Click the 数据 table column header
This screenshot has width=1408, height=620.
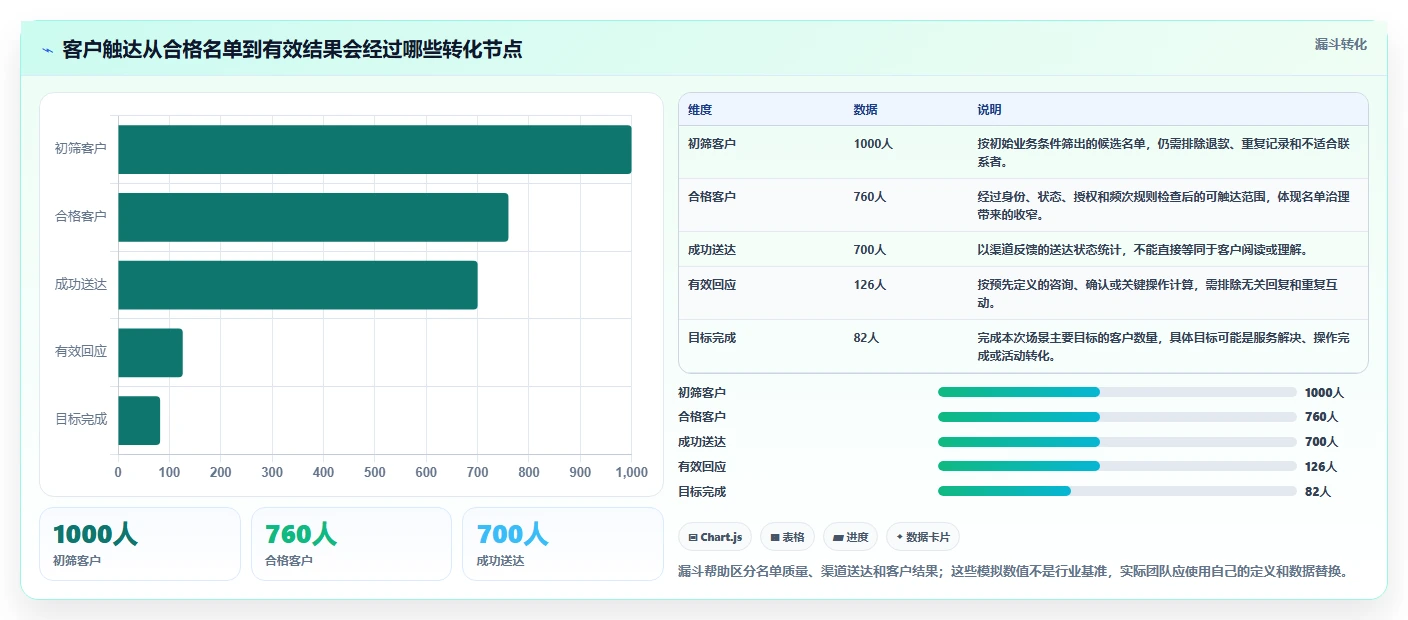pos(865,110)
